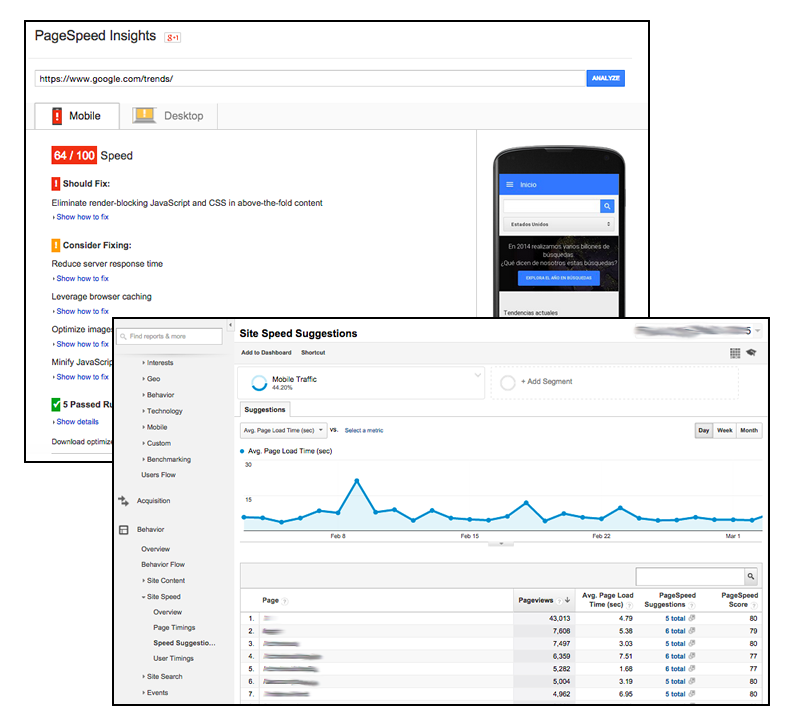
Task: Click 'Explora el año en búsquedas' button in phone preview
Action: [558, 278]
